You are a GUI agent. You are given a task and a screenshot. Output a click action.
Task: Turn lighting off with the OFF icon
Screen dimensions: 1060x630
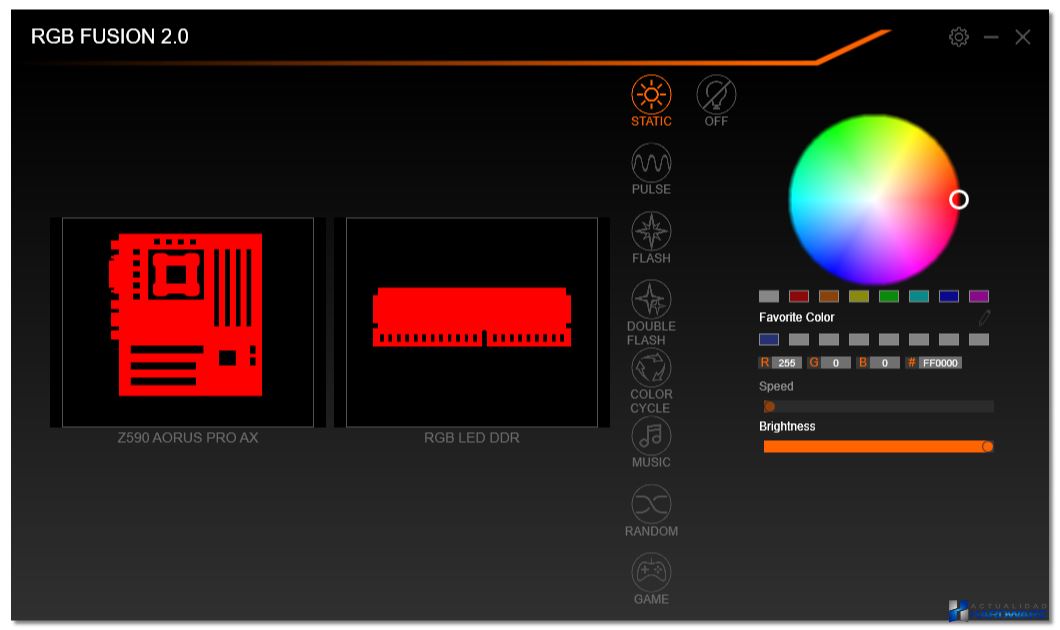click(x=716, y=95)
